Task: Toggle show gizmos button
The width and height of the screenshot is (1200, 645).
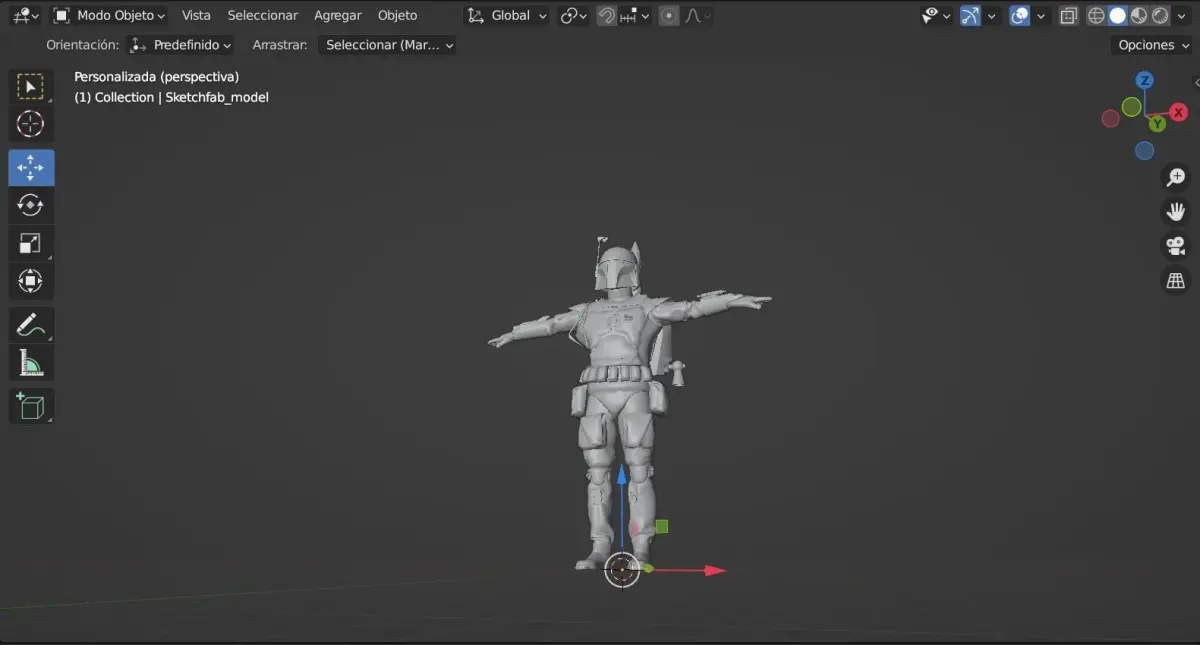Action: point(970,16)
